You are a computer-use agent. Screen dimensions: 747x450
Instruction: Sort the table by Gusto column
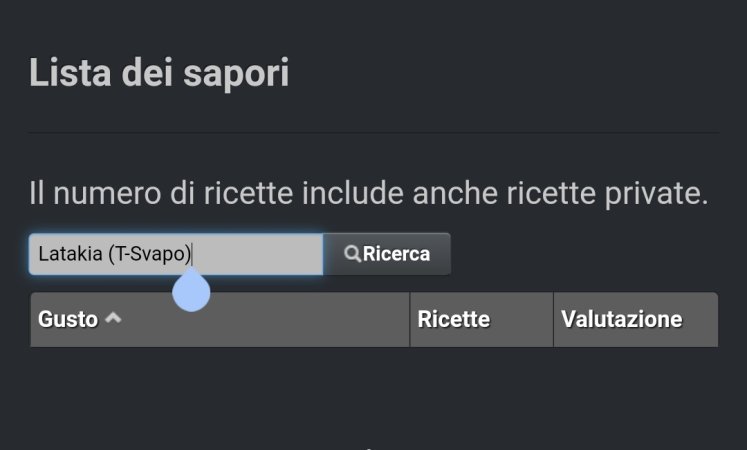(x=68, y=319)
